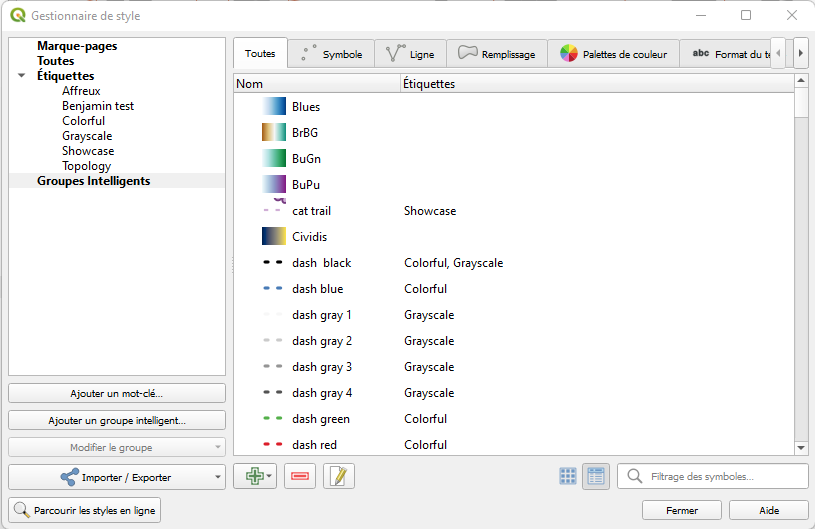The height and width of the screenshot is (529, 815).
Task: Switch to icon grid view
Action: (568, 476)
